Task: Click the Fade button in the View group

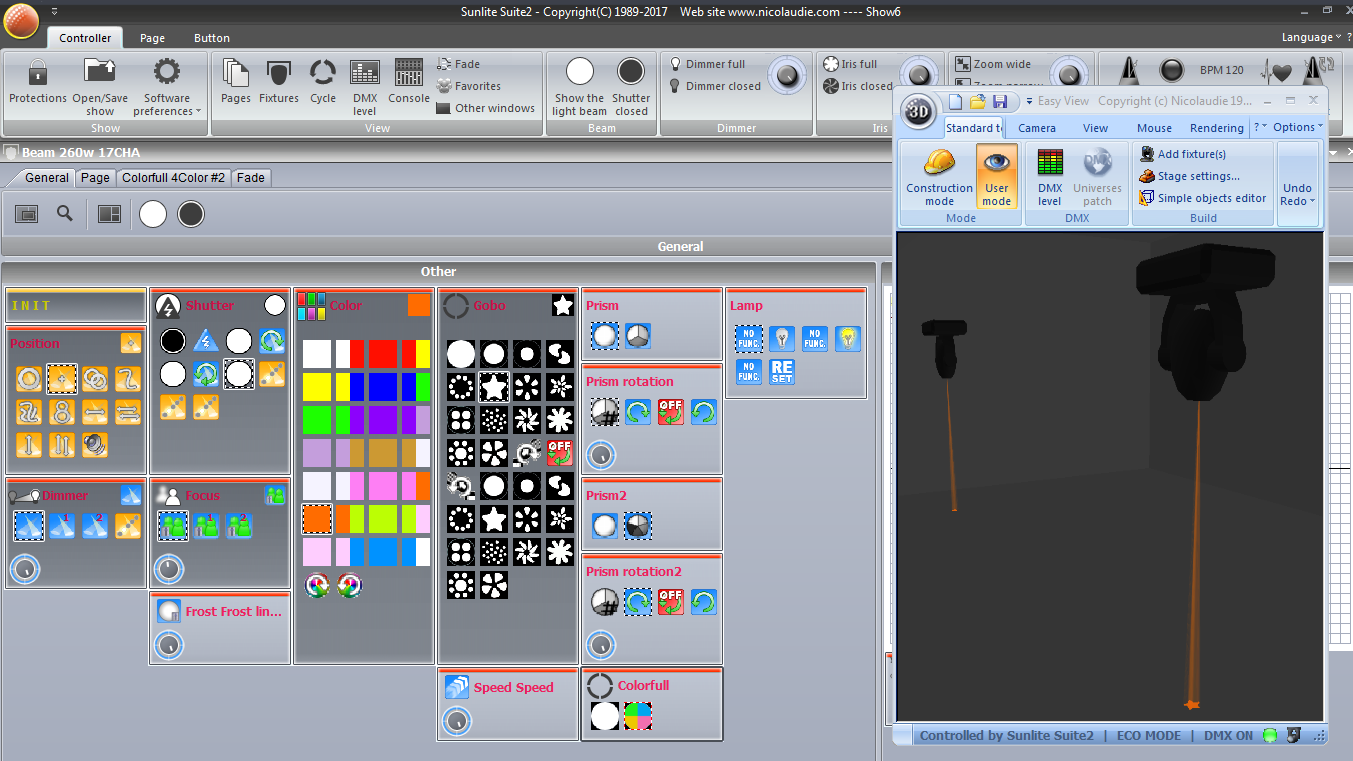Action: (459, 64)
